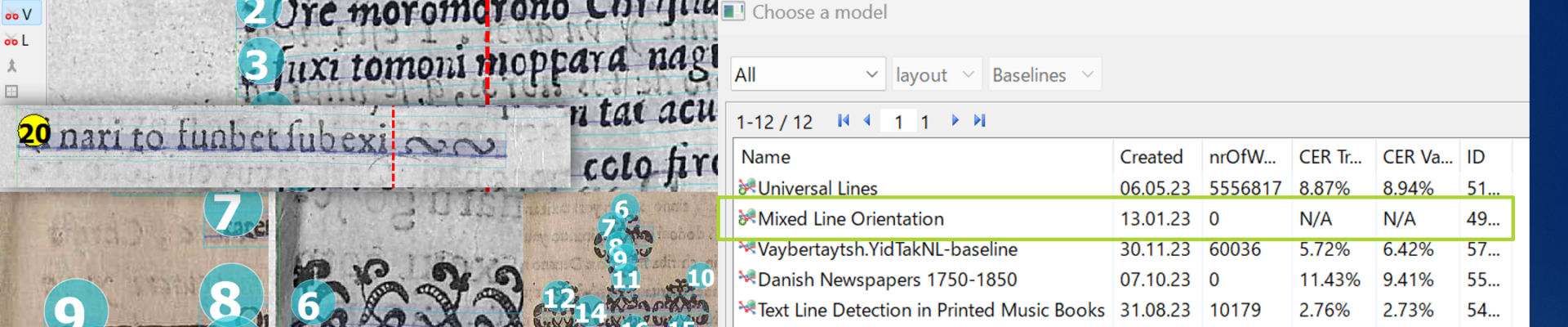Screen dimensions: 1568x327
Task: Select the Vaybertaytsh.YidTakNL-baseline model
Action: 888,249
